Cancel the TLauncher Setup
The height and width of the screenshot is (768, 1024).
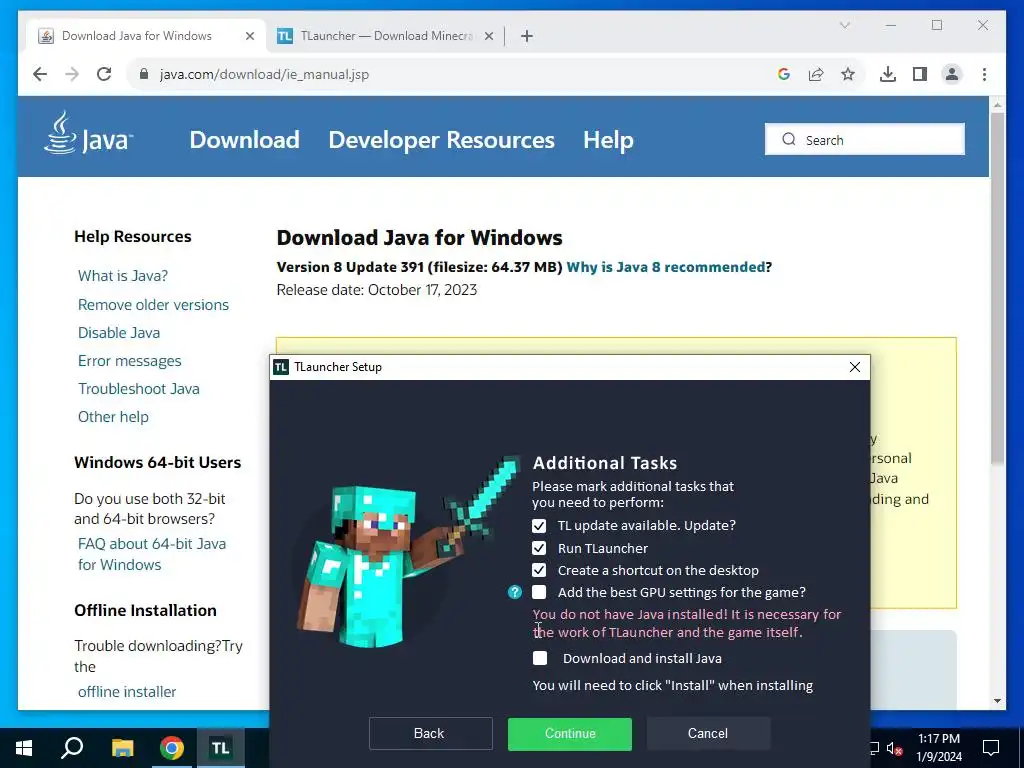coord(709,733)
